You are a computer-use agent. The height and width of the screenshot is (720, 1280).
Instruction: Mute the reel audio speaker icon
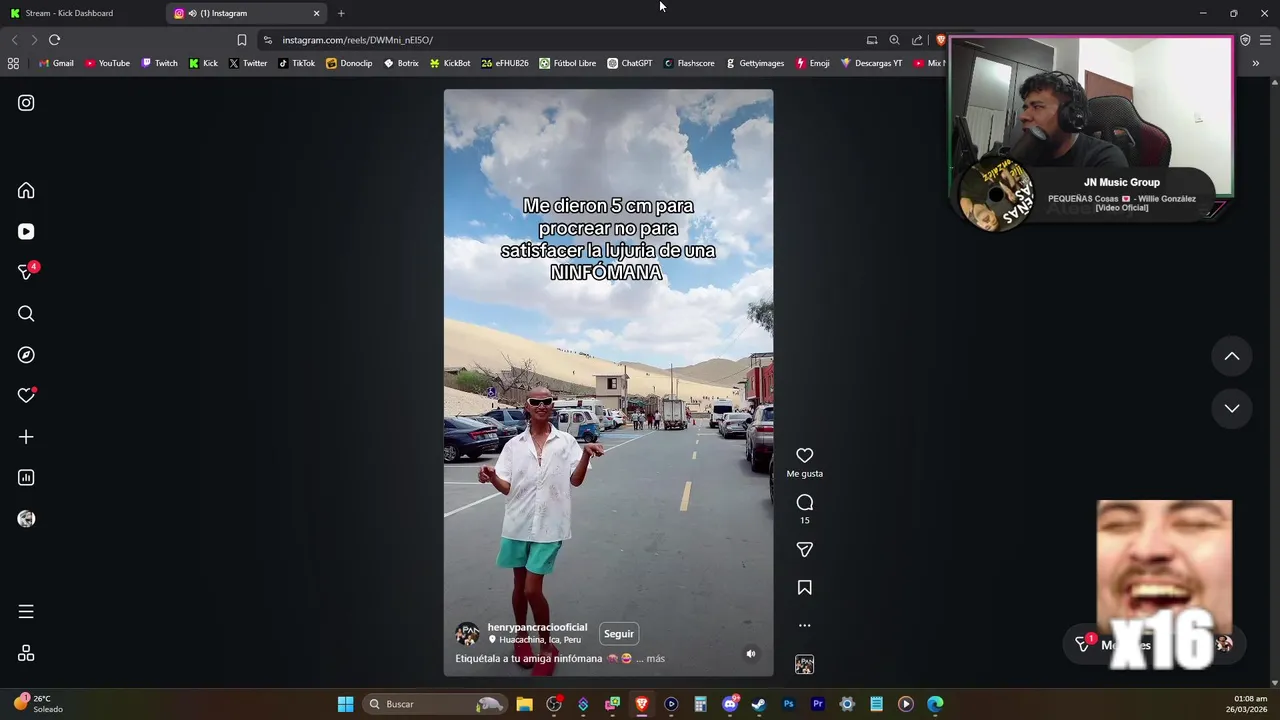click(751, 654)
